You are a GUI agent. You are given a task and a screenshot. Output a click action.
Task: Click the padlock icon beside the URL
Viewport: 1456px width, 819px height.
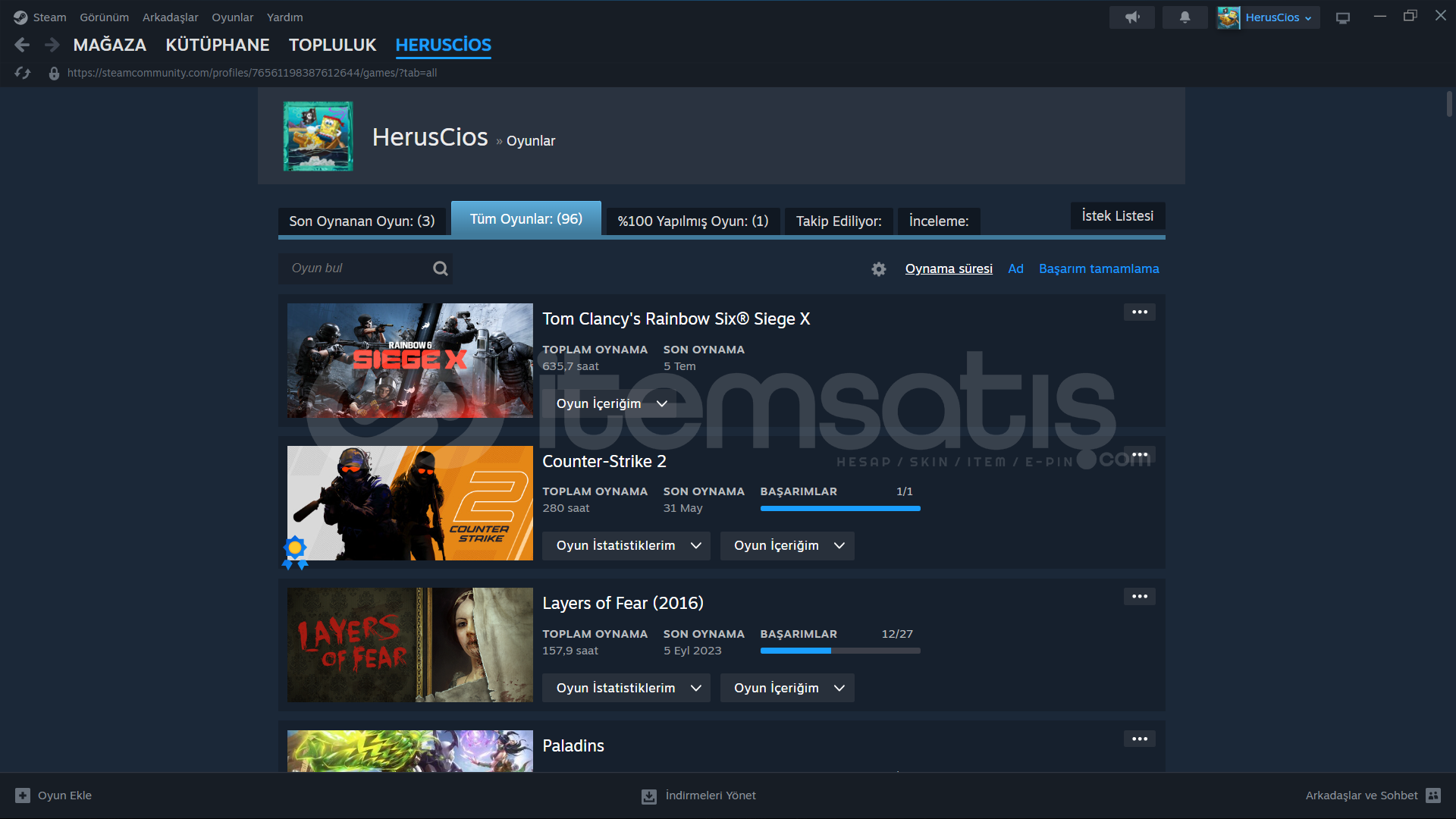point(54,74)
